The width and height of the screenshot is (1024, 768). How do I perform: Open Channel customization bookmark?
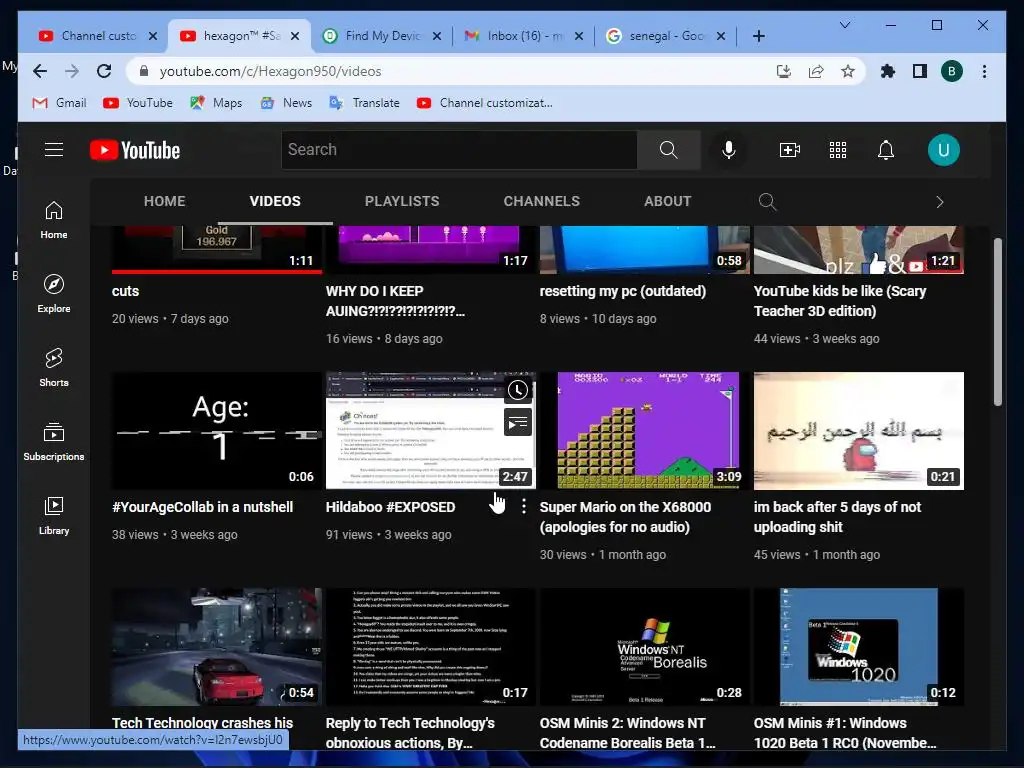(485, 103)
